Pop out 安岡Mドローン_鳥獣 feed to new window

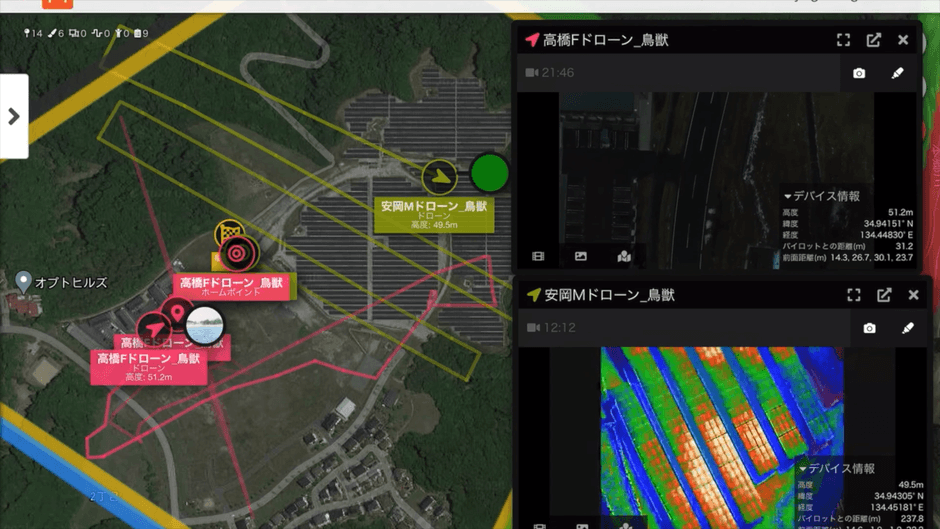pos(884,295)
